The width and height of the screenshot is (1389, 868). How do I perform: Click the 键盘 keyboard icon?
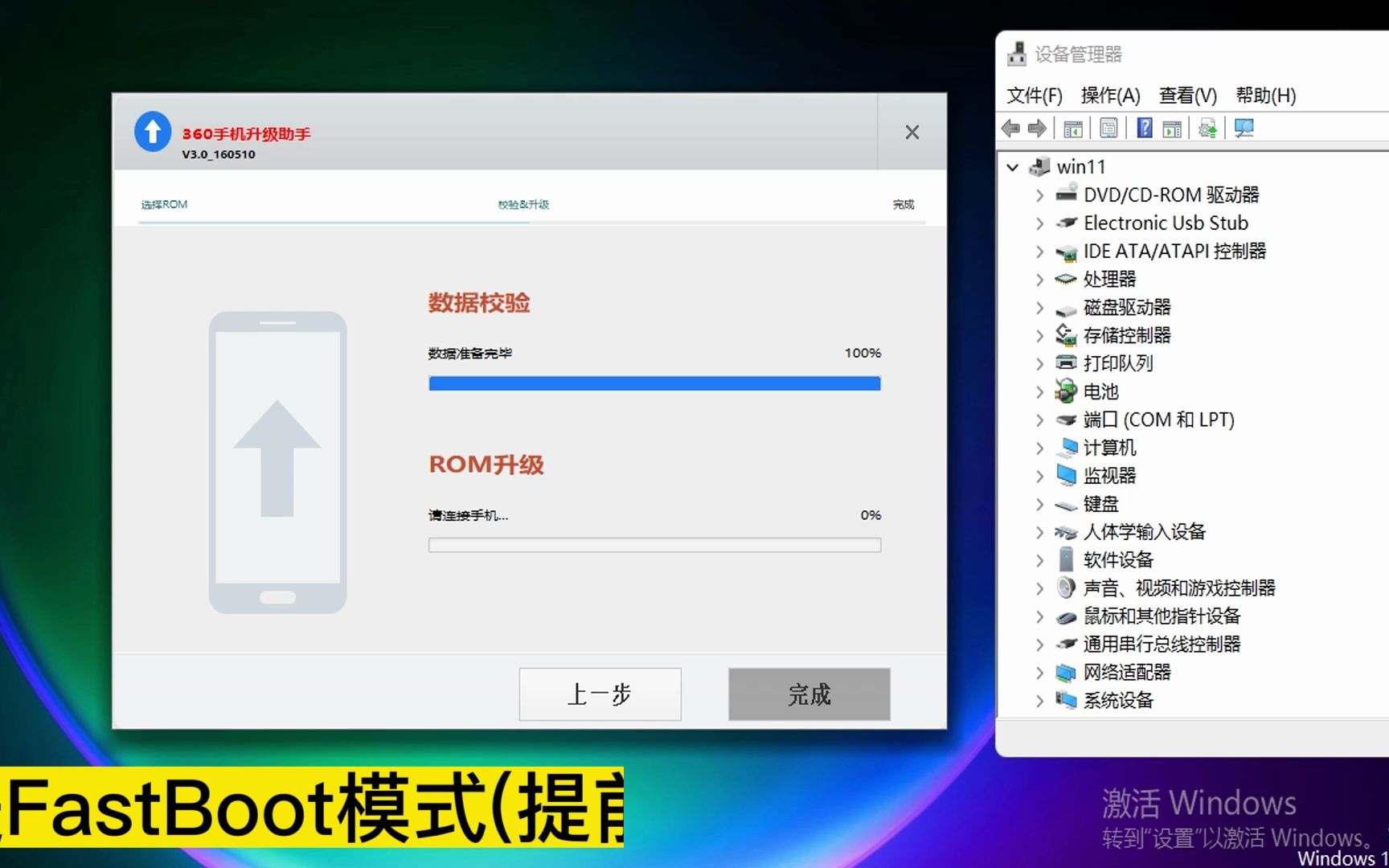point(1066,505)
